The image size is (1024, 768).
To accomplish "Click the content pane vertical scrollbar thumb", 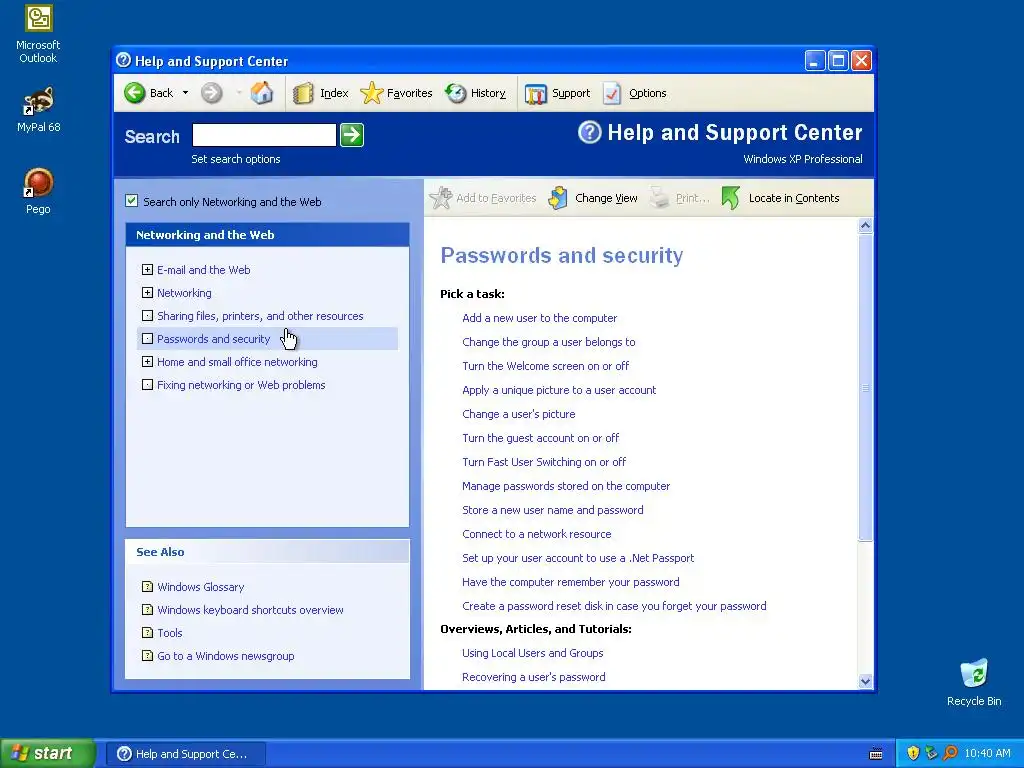I will (865, 387).
